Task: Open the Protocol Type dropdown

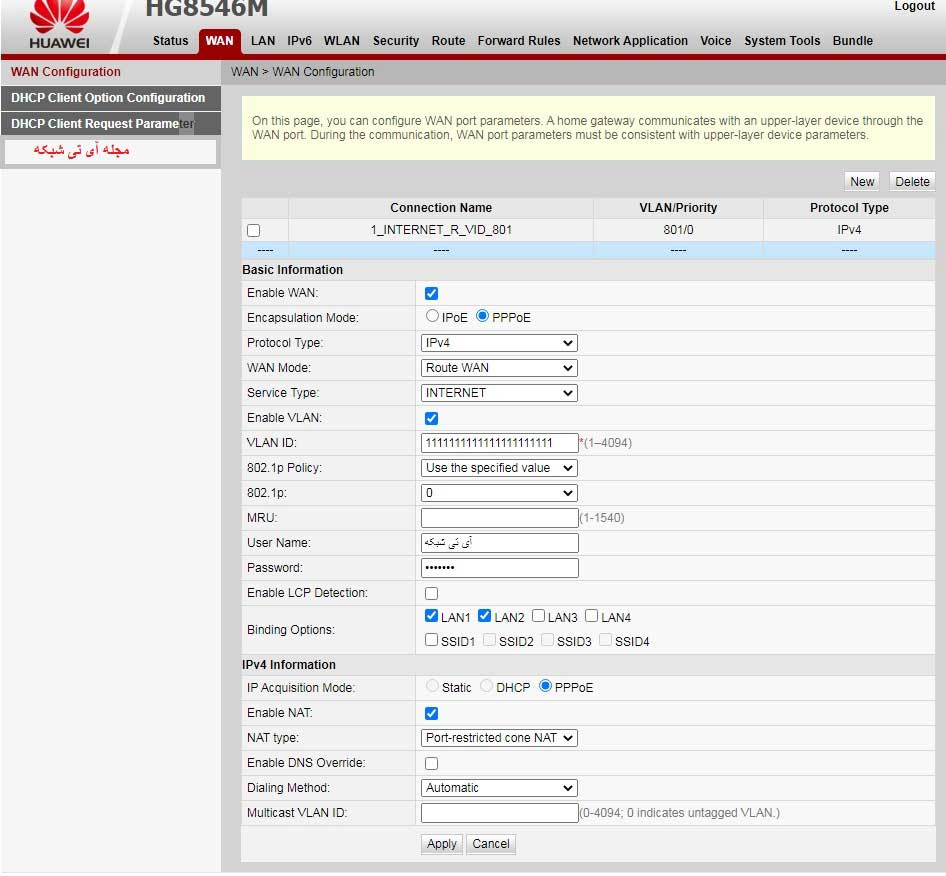Action: tap(499, 343)
